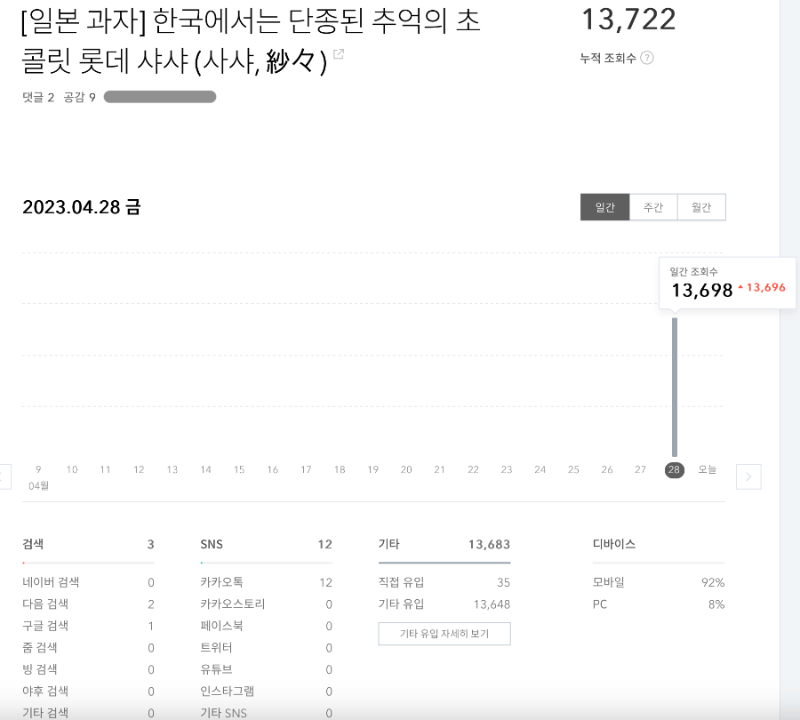Click the 인스타그램 row

click(266, 691)
